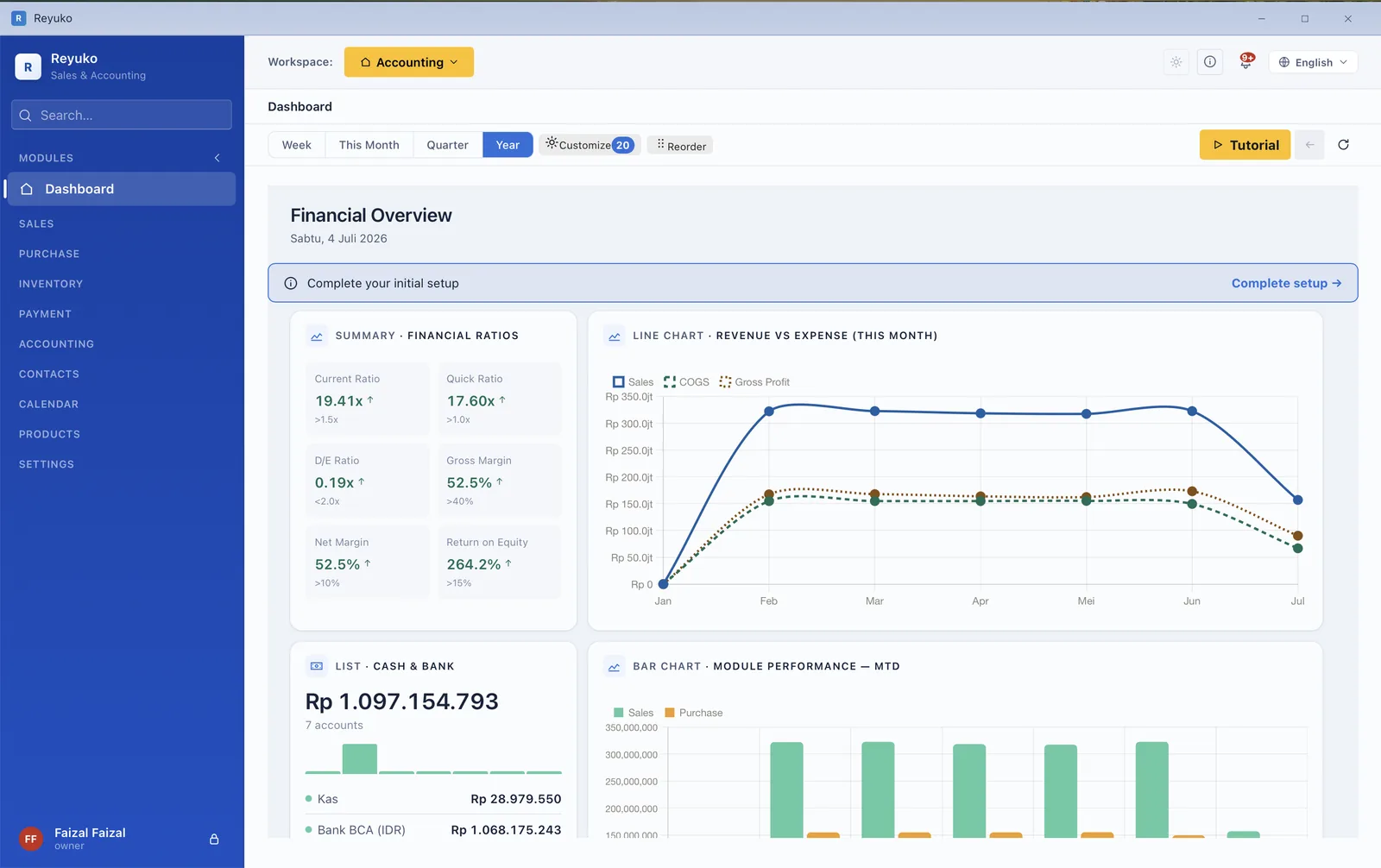Click the Quick Ratio 17.60x card
The width and height of the screenshot is (1381, 868).
499,399
